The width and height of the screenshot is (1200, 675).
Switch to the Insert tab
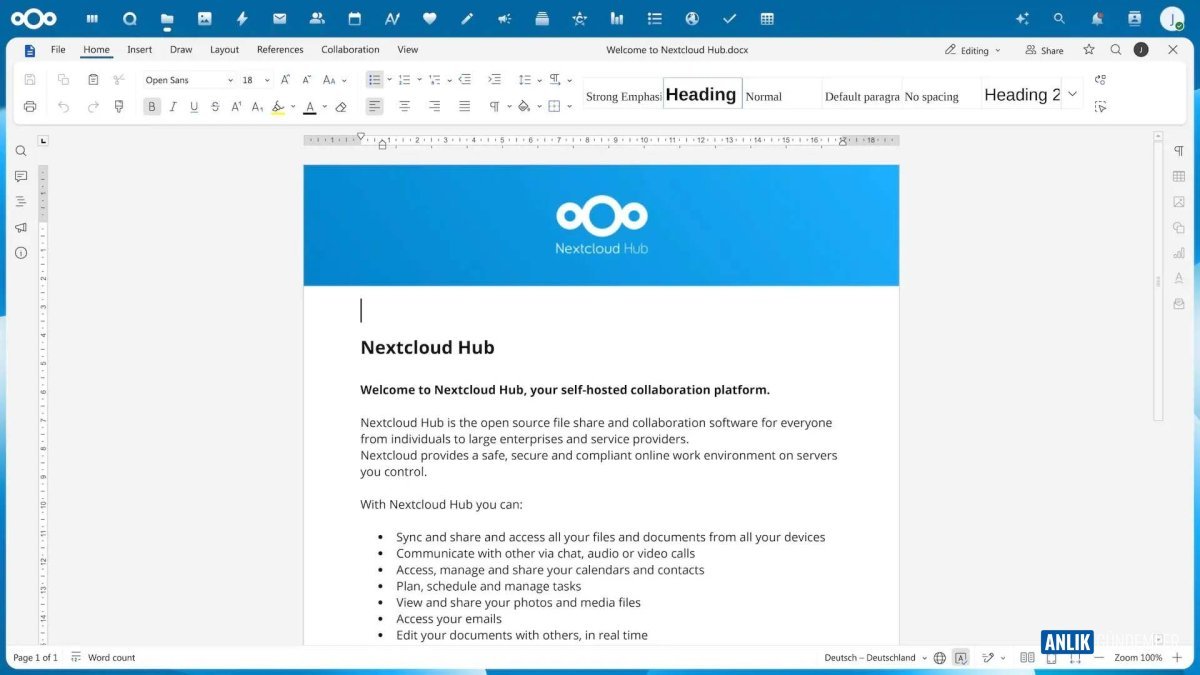point(140,49)
